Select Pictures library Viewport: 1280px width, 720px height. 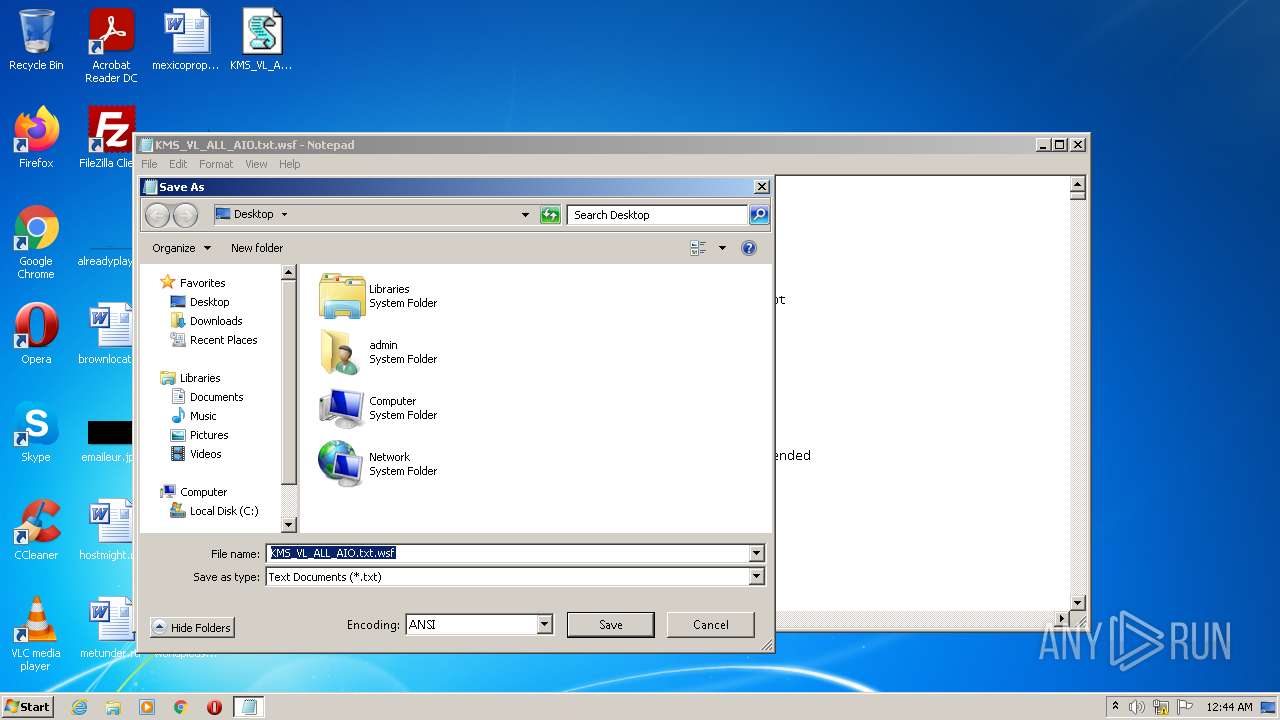pyautogui.click(x=199, y=435)
